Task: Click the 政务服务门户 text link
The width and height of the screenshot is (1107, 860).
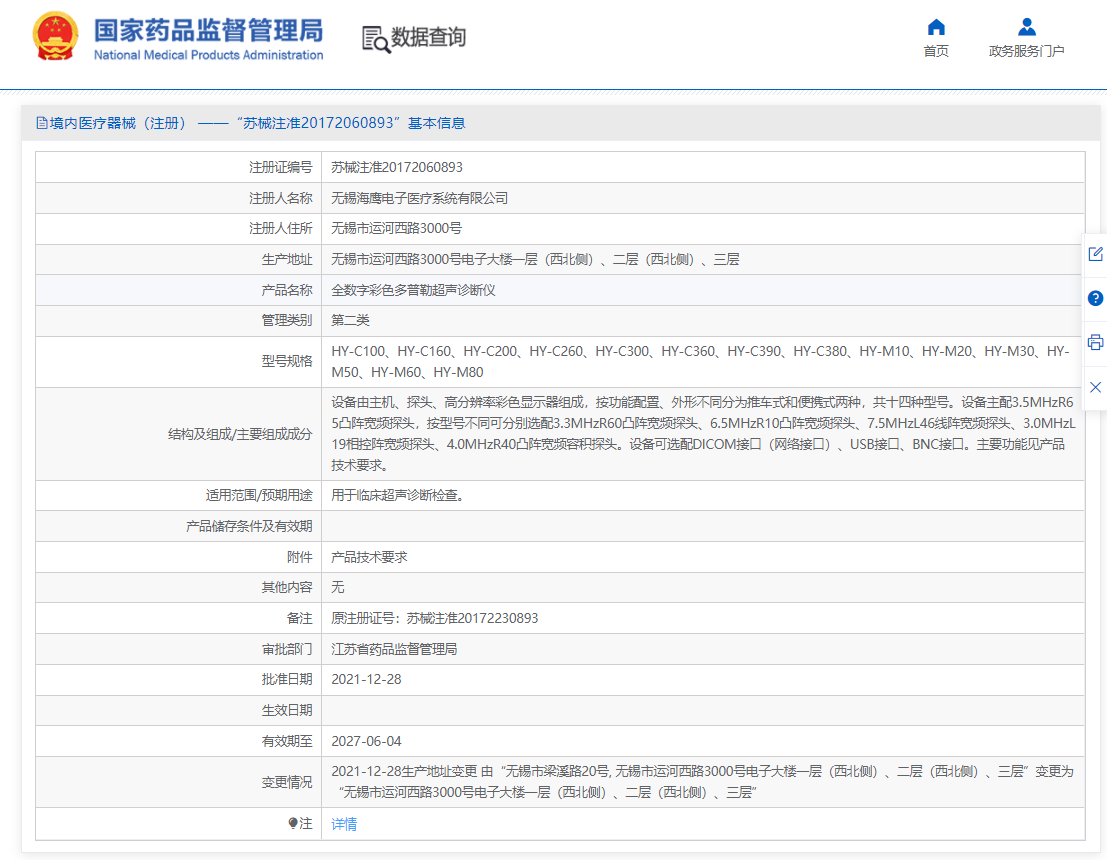Action: [1027, 52]
